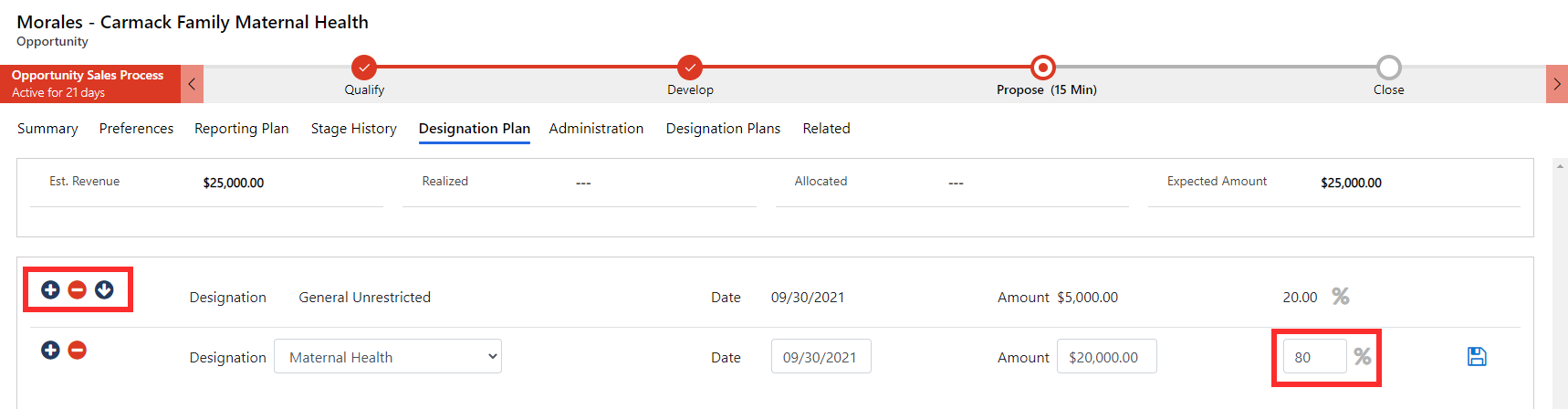
Task: Click the percent icon next to 80 field
Action: point(1363,357)
